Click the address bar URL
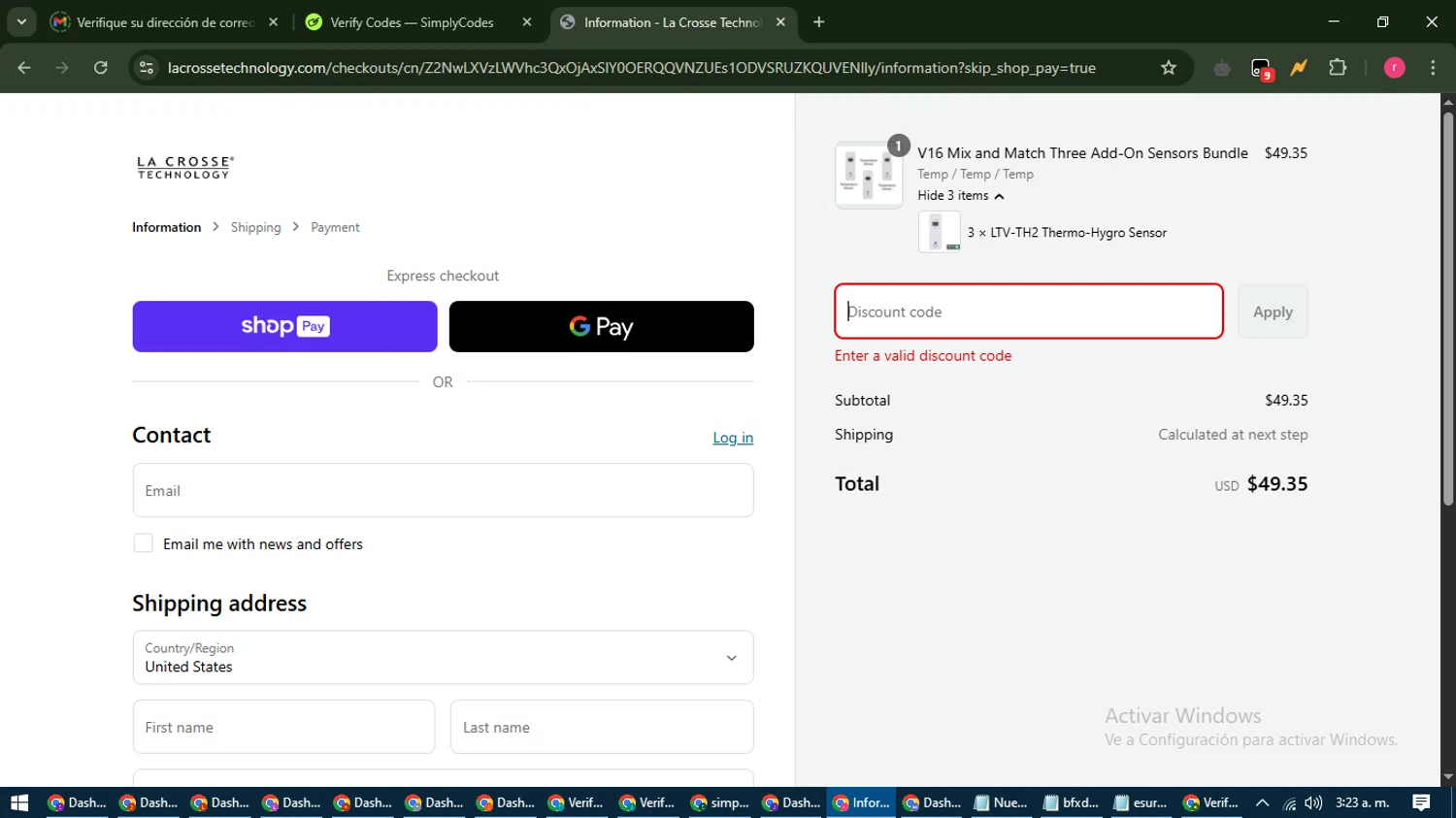This screenshot has height=818, width=1456. point(631,68)
